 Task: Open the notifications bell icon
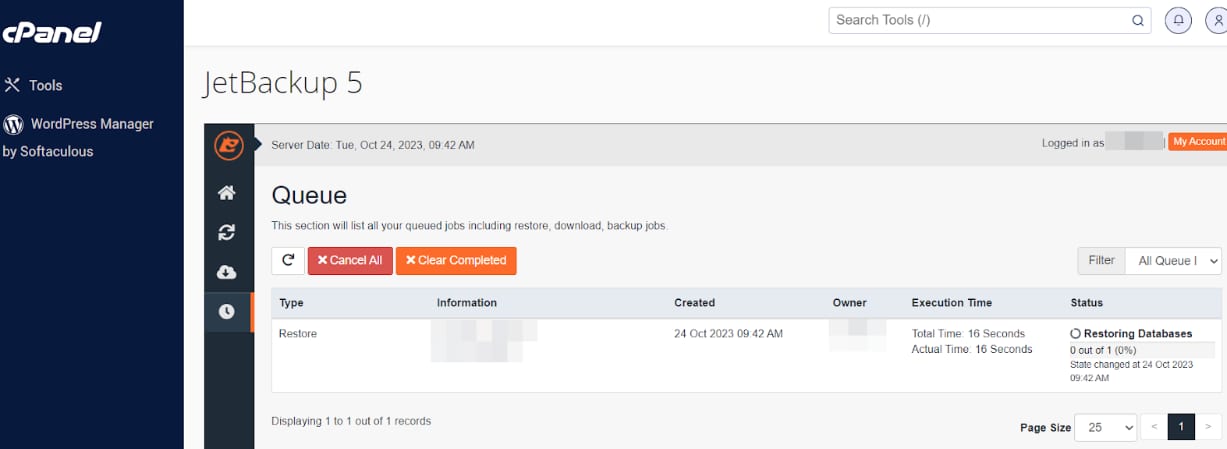tap(1179, 20)
